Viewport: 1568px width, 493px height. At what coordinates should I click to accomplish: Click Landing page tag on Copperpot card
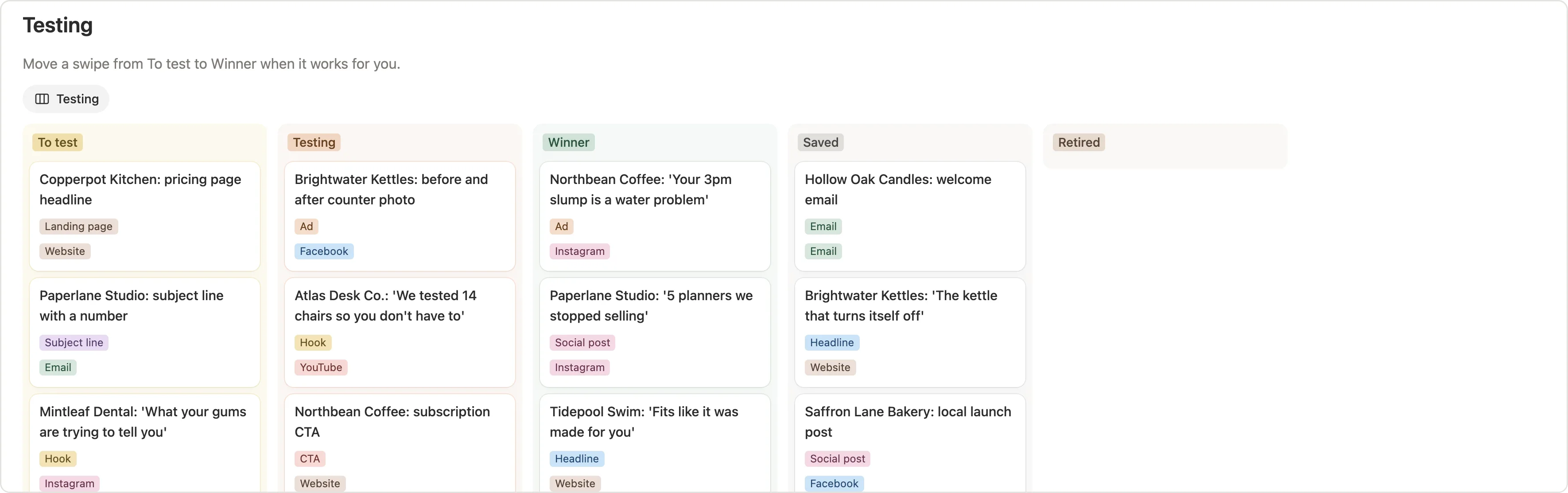(x=78, y=227)
